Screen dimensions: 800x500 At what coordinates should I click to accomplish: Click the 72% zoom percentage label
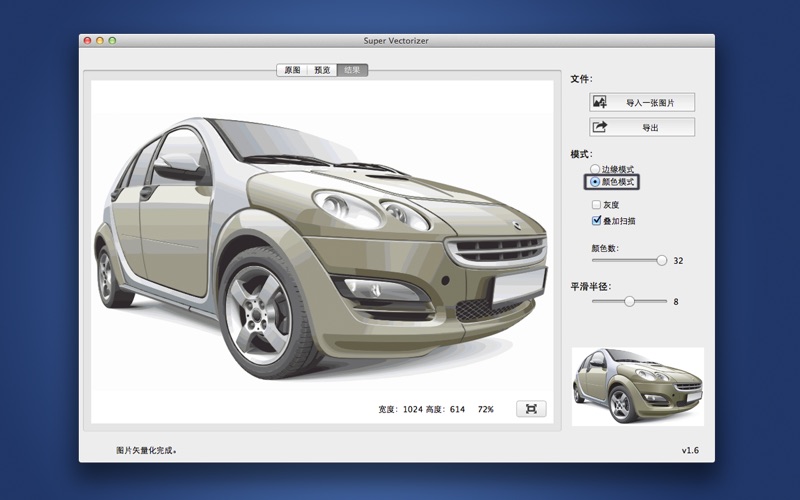[x=485, y=410]
